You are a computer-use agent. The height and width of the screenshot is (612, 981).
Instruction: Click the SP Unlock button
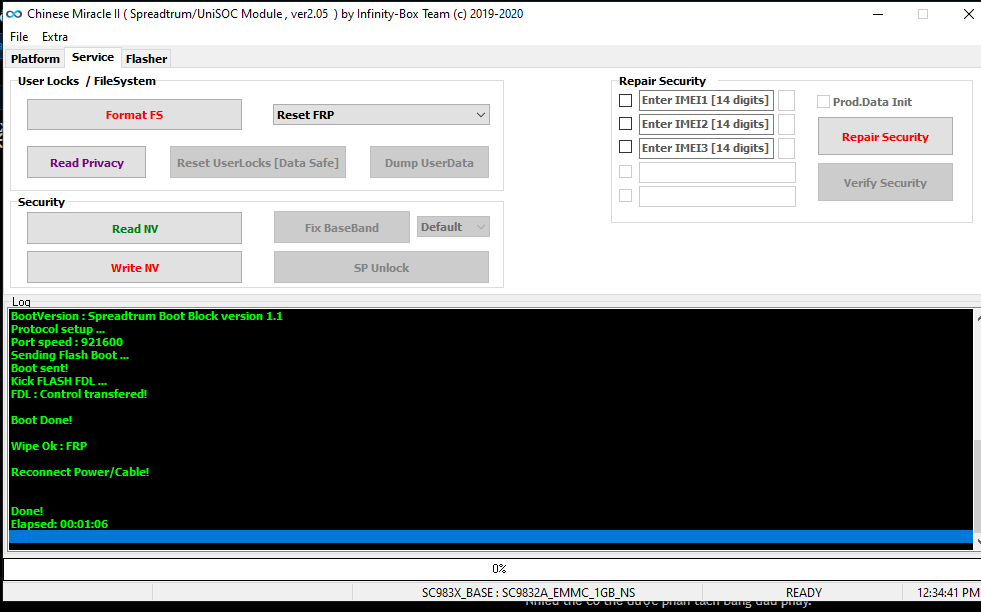[381, 268]
